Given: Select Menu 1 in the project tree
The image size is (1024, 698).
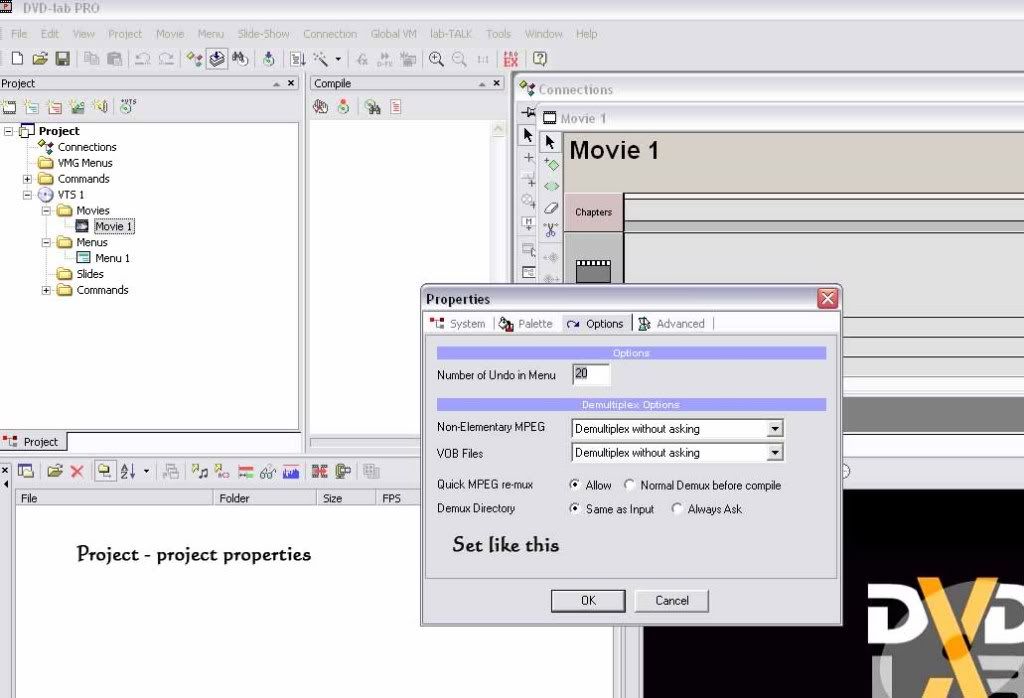Looking at the screenshot, I should coord(112,258).
